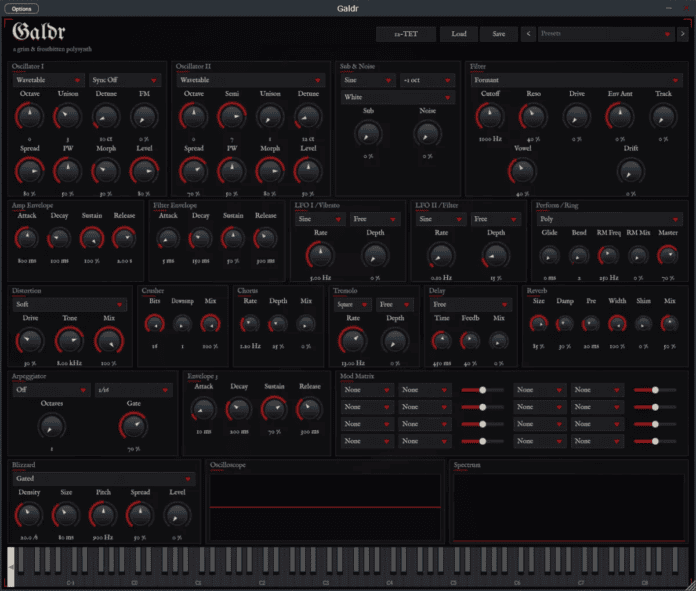Click Oscillator I FM knob
The image size is (696, 591).
click(144, 116)
